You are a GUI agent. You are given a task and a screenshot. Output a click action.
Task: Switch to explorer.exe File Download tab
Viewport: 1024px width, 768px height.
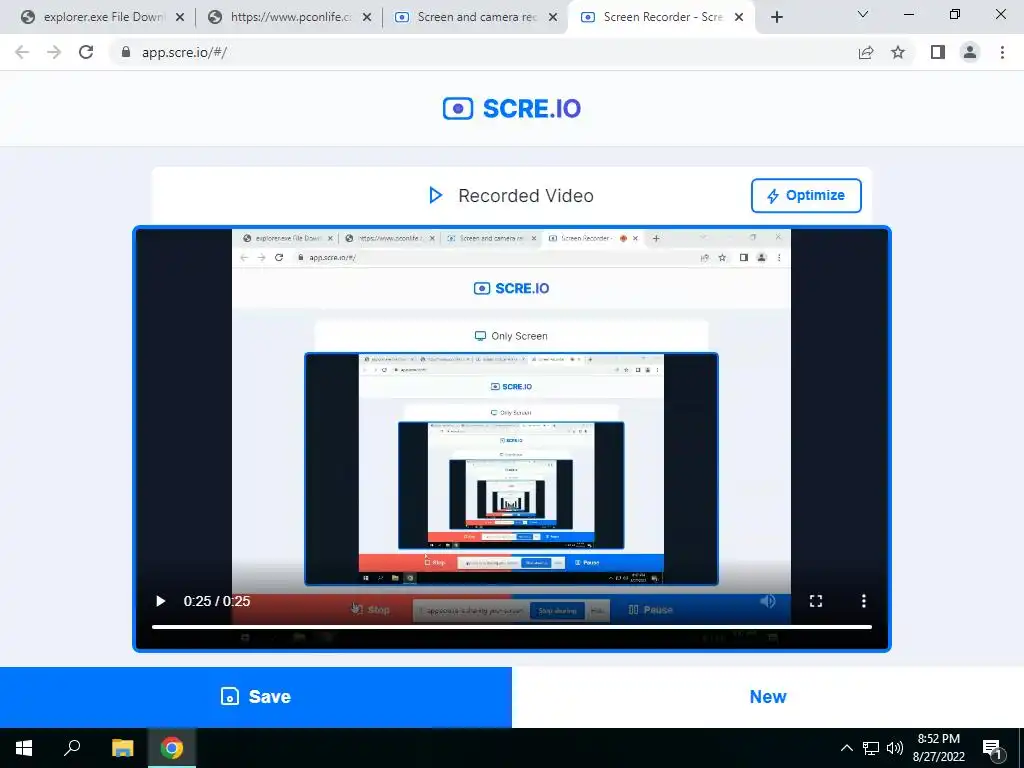[x=103, y=17]
